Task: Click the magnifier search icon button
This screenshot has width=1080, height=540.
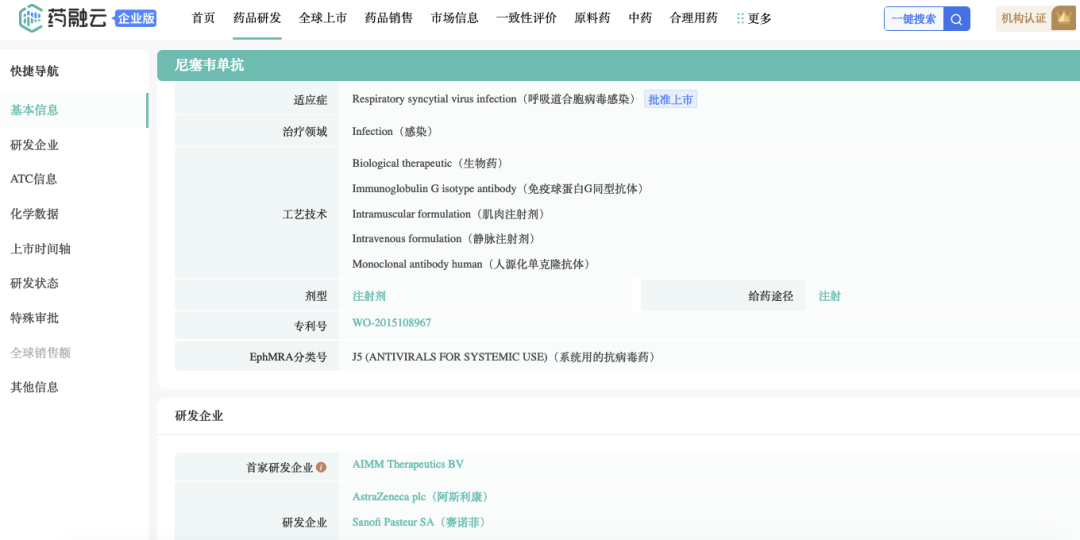Action: [x=957, y=19]
